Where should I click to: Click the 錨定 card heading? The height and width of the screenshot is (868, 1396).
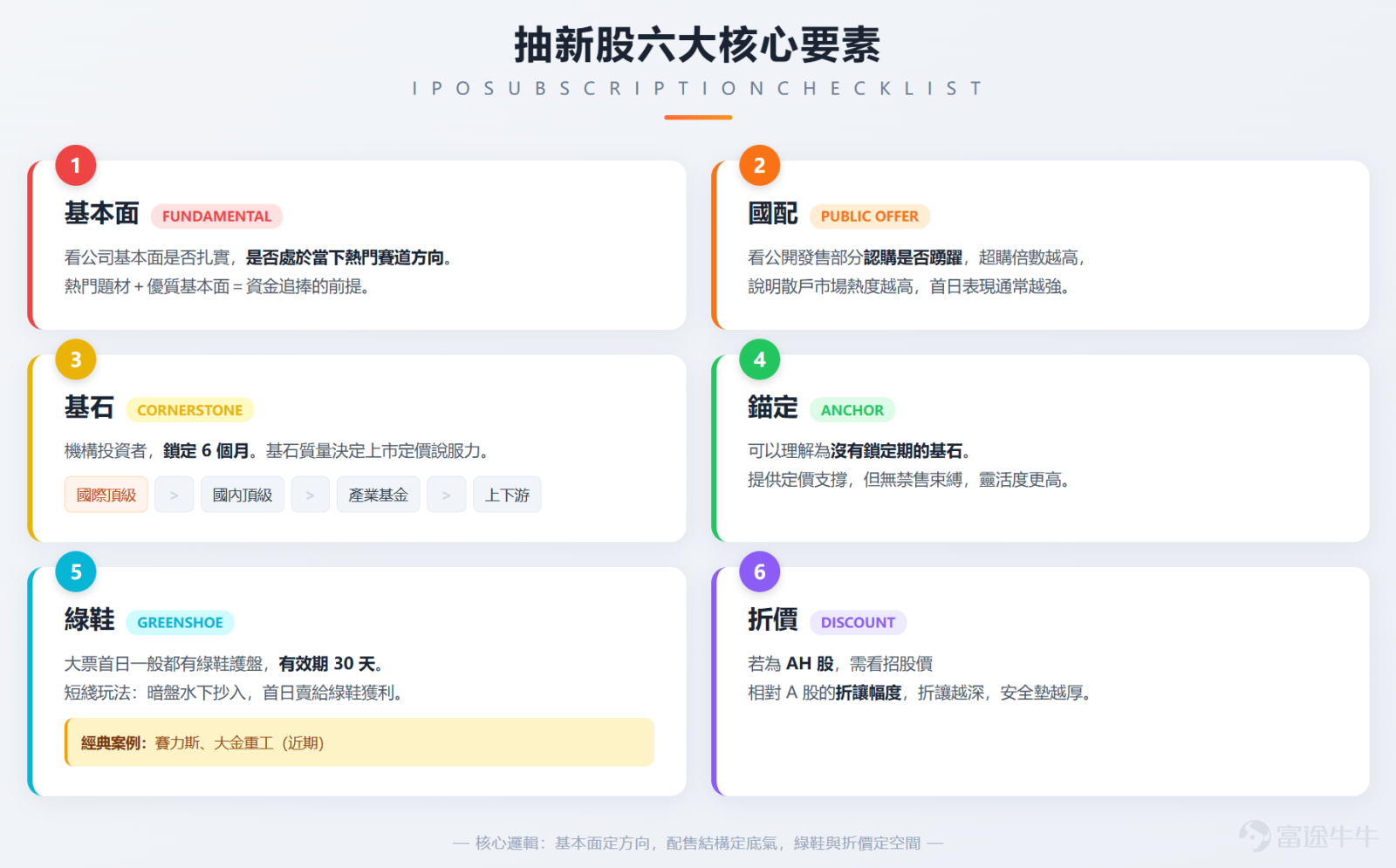773,407
